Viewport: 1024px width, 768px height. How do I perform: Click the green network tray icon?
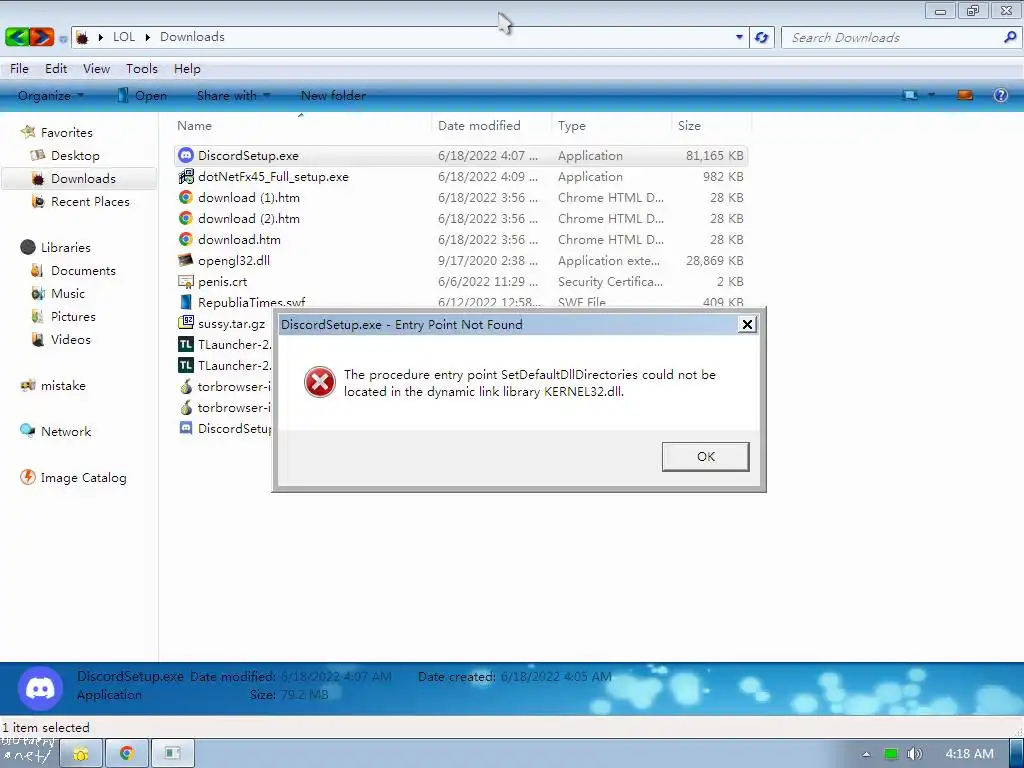tap(891, 754)
